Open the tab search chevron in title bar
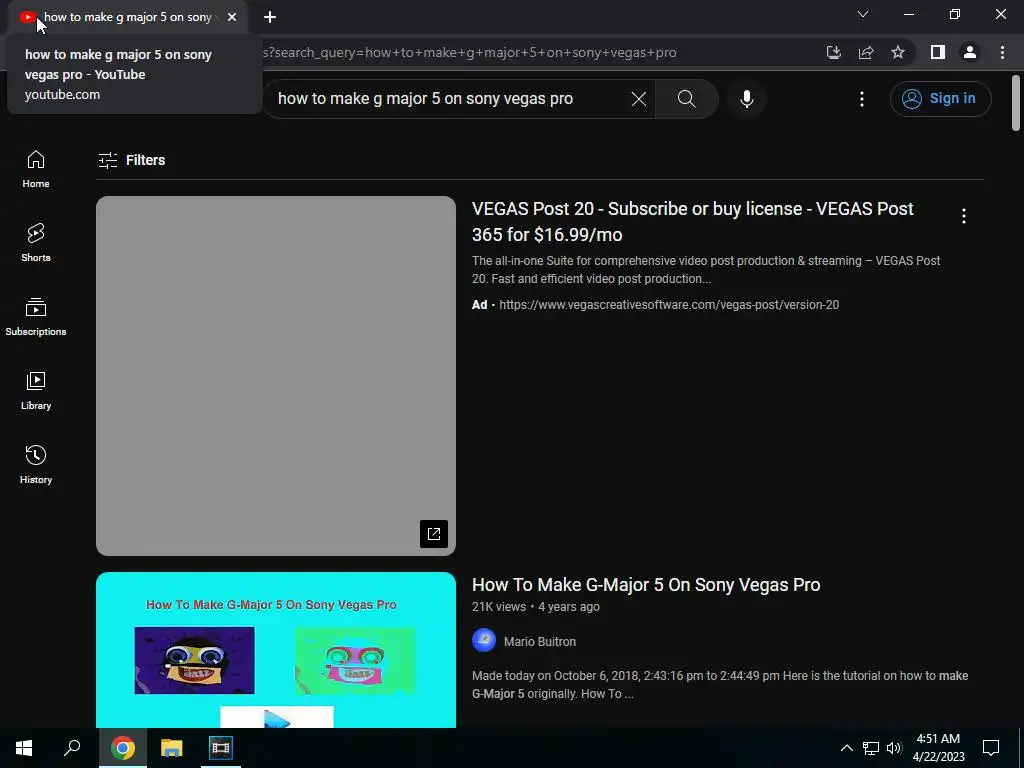1024x768 pixels. [x=863, y=14]
